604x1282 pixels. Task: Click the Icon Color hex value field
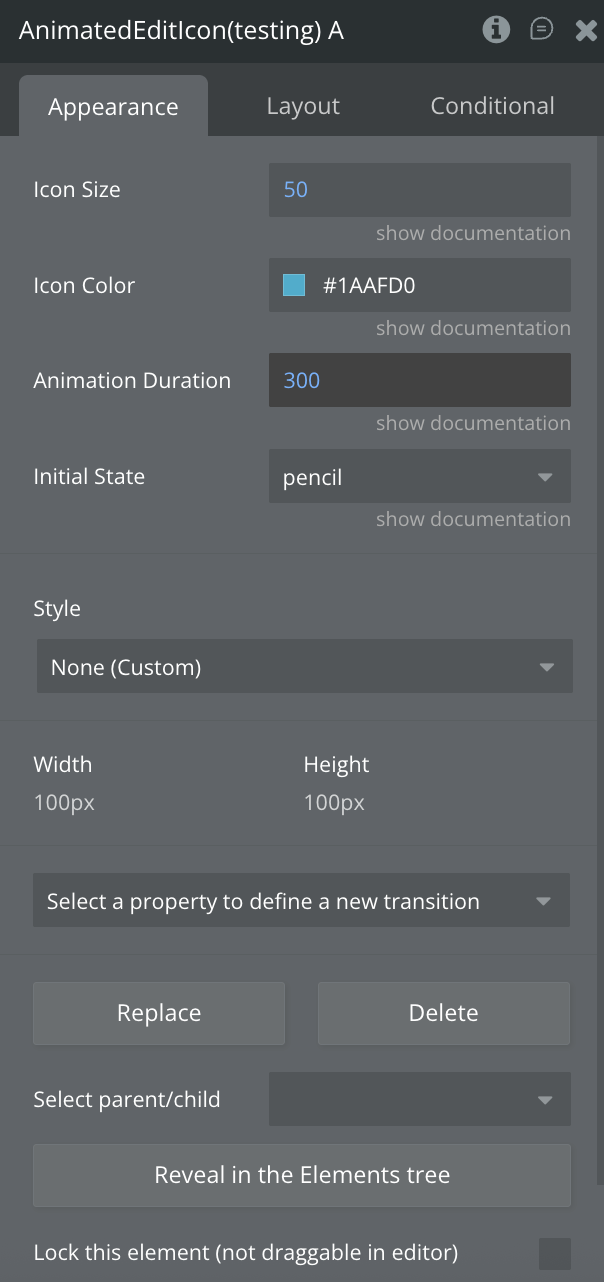tap(440, 286)
